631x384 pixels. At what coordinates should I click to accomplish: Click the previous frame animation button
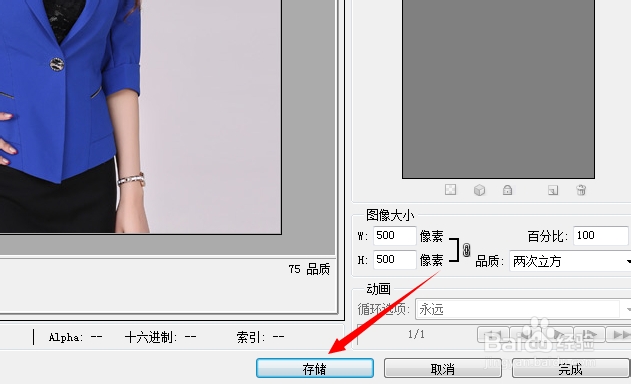pos(525,334)
